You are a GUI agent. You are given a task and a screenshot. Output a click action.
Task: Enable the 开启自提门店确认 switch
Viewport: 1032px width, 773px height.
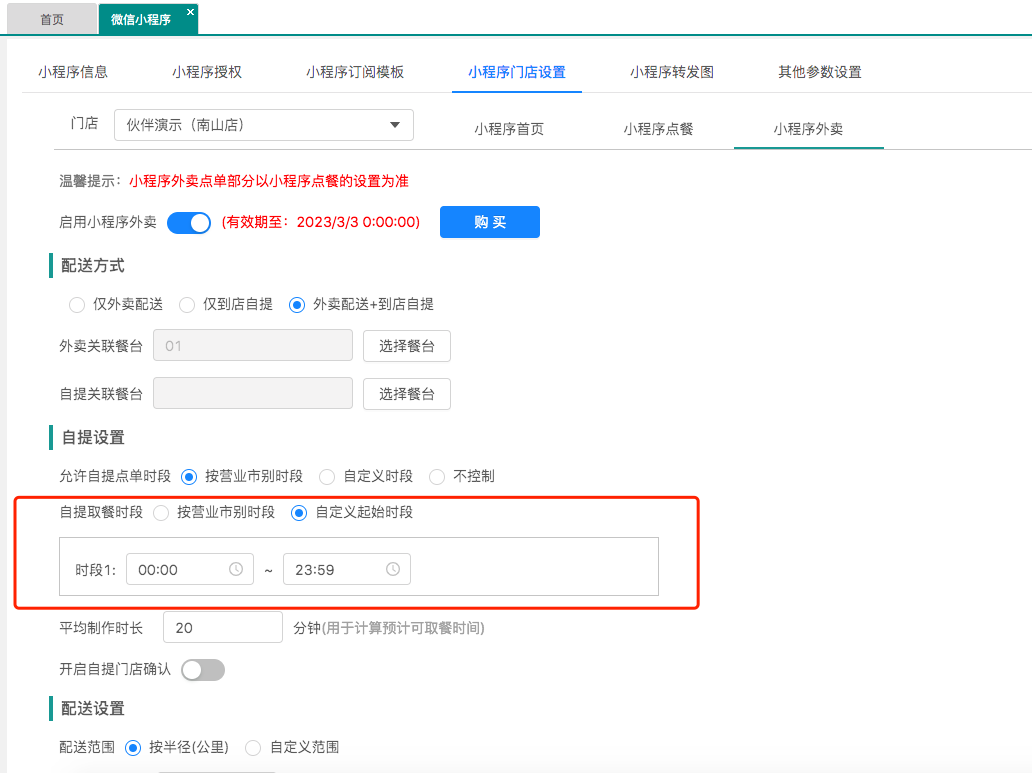(203, 670)
